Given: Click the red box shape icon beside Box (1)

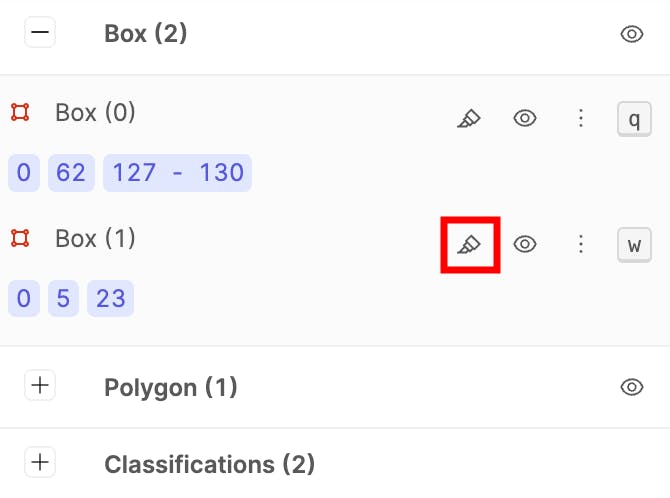Looking at the screenshot, I should 20,238.
